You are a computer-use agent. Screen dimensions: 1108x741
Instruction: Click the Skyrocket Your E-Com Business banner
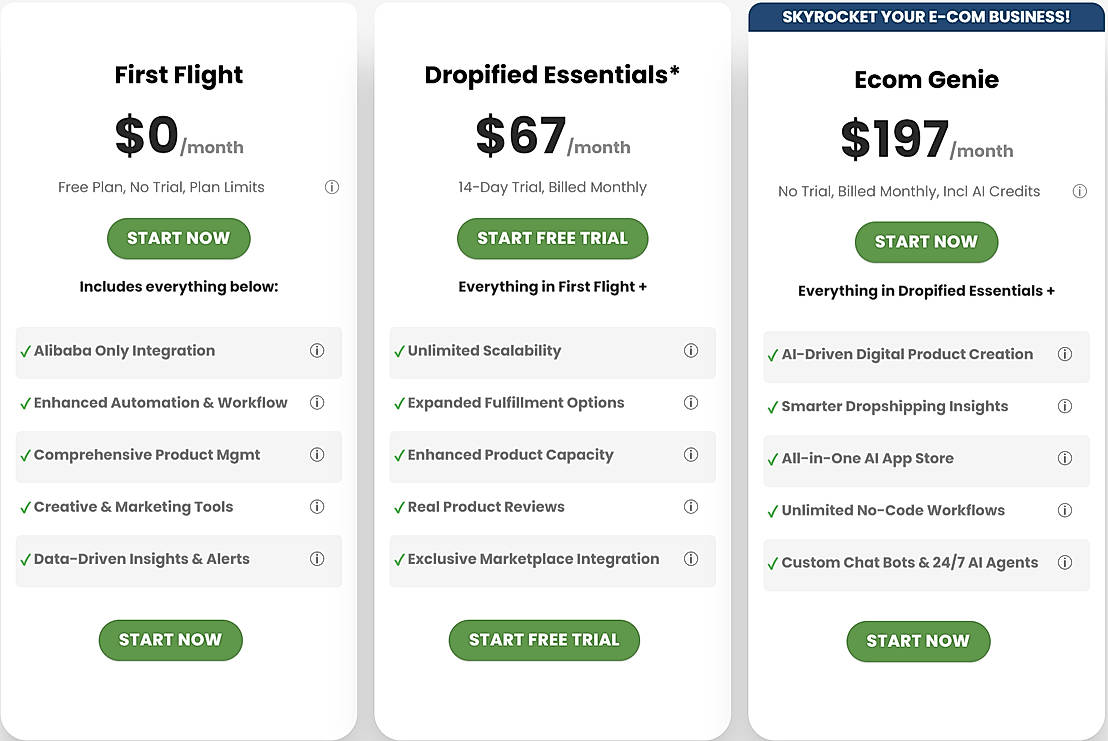pyautogui.click(x=926, y=17)
